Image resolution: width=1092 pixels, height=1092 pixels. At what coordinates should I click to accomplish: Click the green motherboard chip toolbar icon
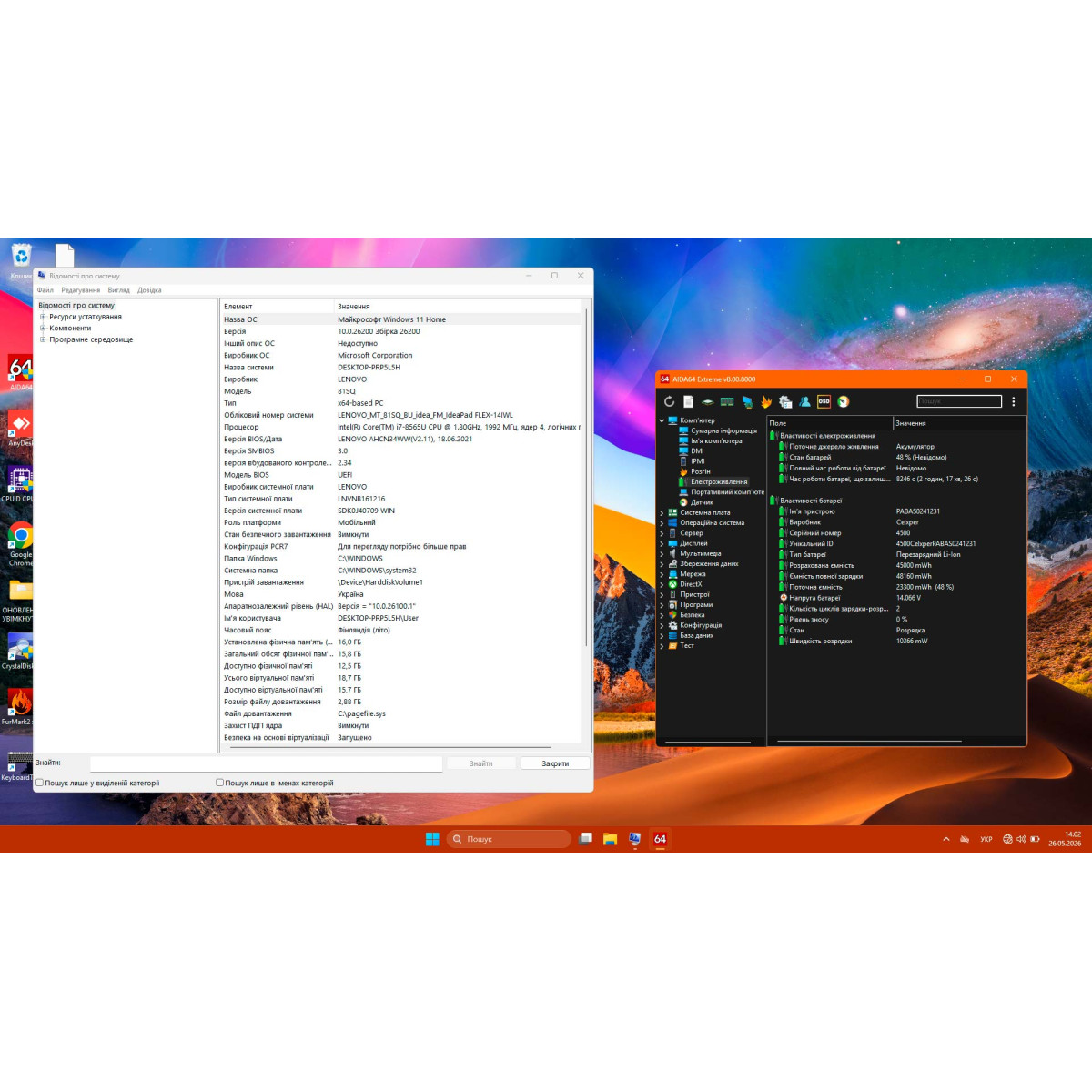[x=707, y=401]
